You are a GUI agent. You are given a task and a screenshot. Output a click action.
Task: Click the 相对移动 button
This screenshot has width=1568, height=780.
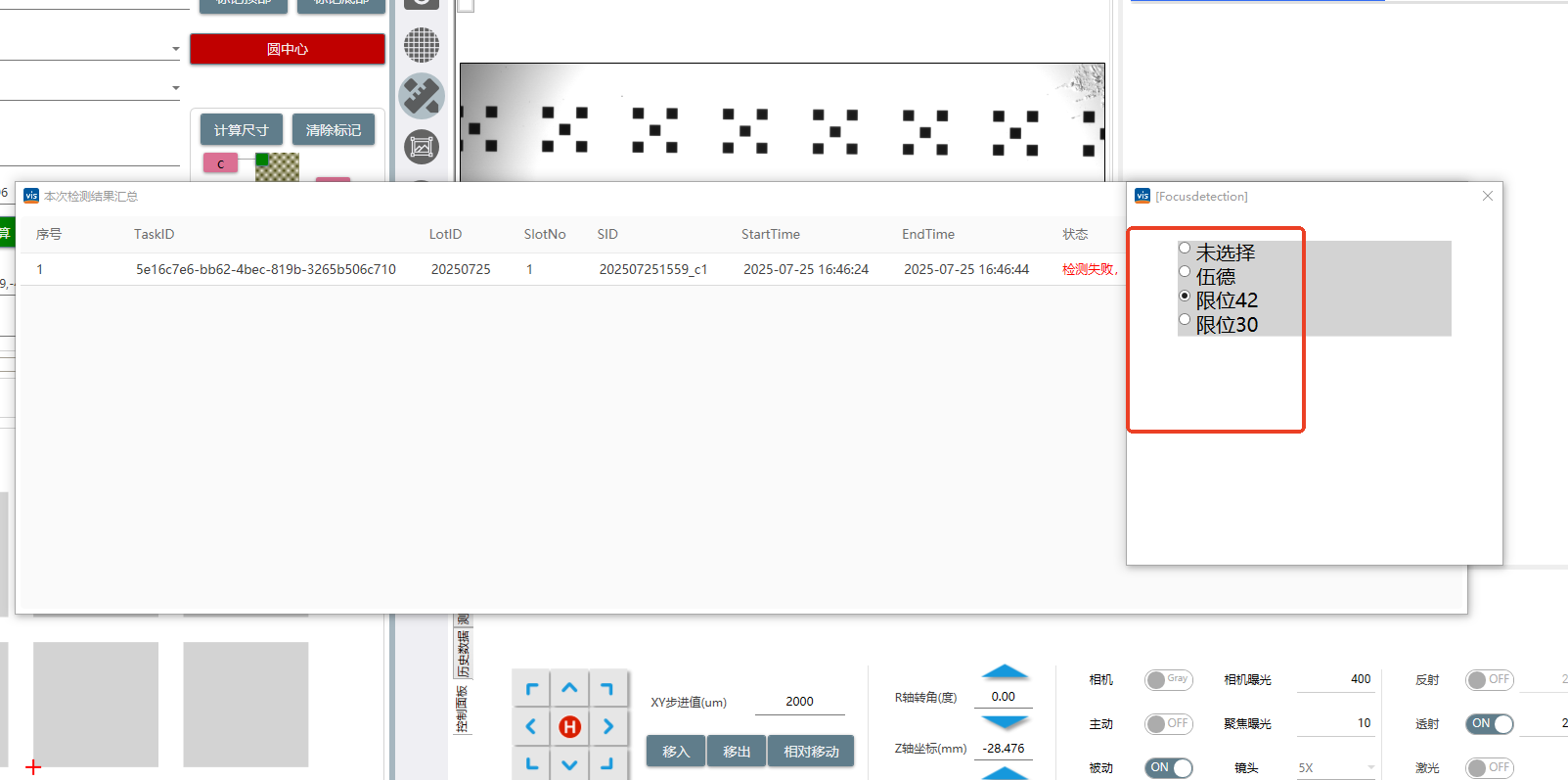(811, 752)
